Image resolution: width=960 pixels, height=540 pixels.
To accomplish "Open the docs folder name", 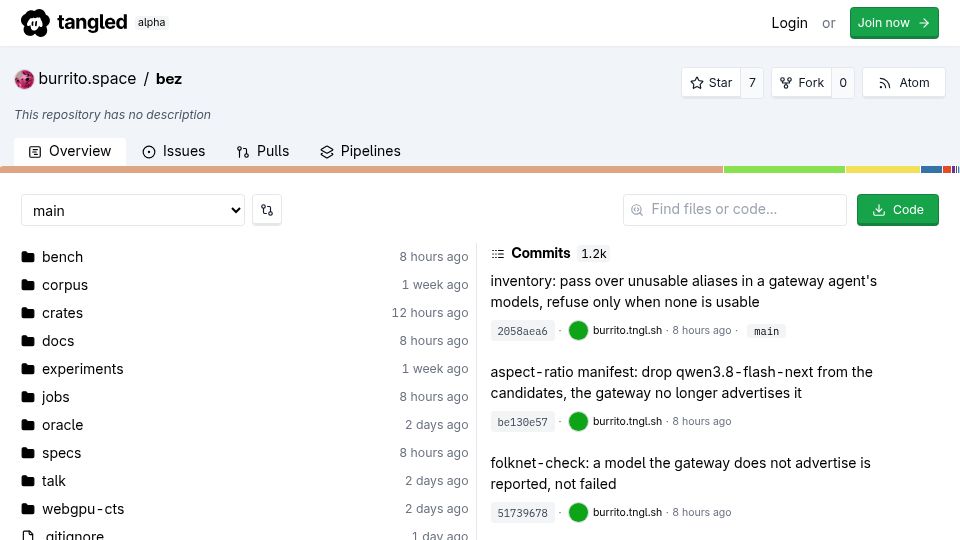I will tap(58, 341).
